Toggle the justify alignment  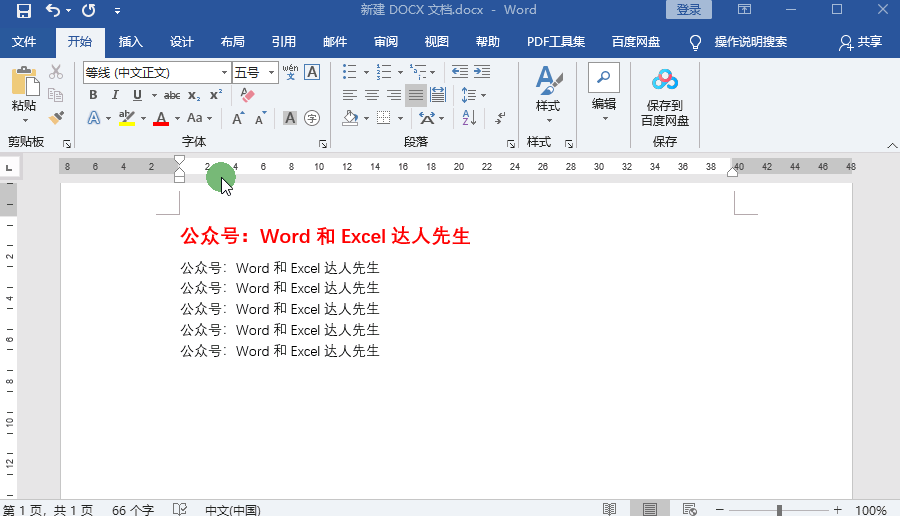click(416, 95)
